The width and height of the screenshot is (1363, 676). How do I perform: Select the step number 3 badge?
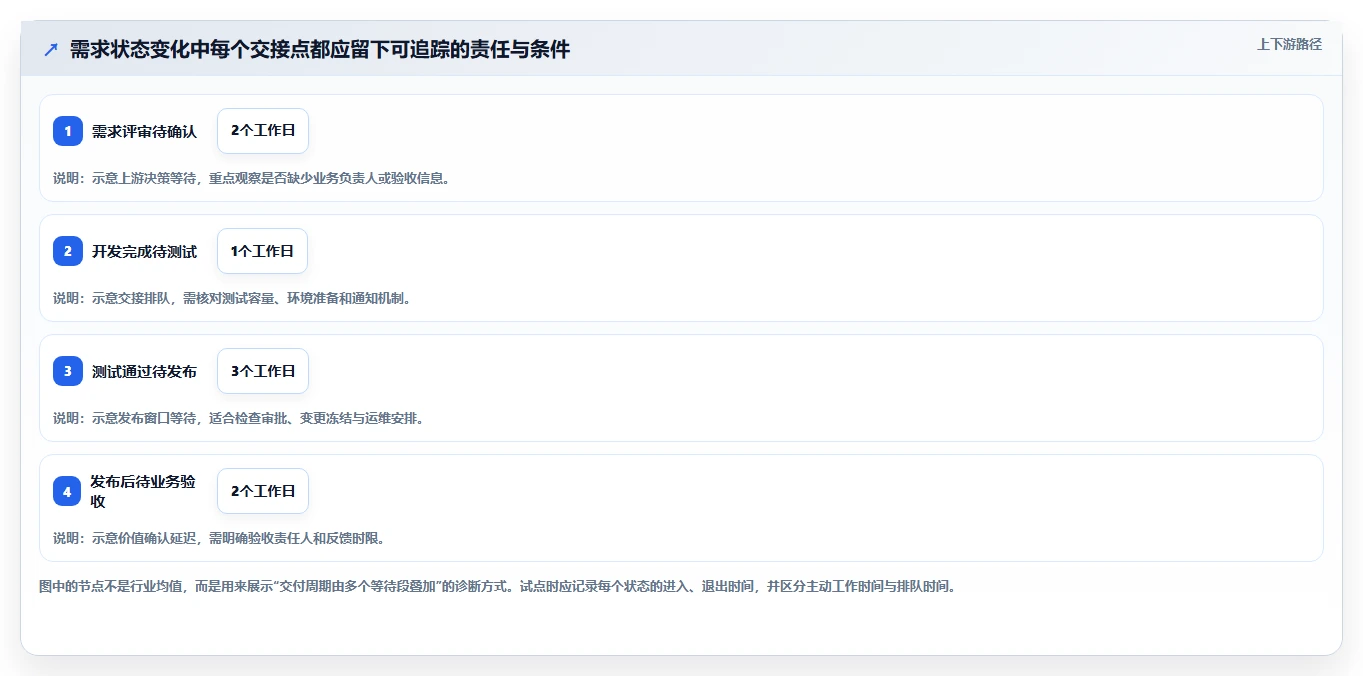68,371
